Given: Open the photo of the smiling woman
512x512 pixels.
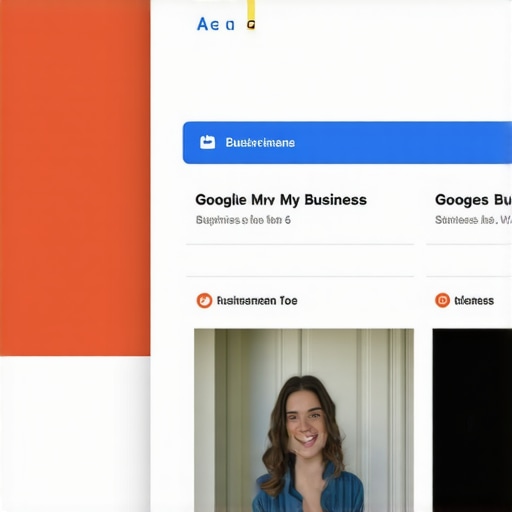Looking at the screenshot, I should 304,420.
